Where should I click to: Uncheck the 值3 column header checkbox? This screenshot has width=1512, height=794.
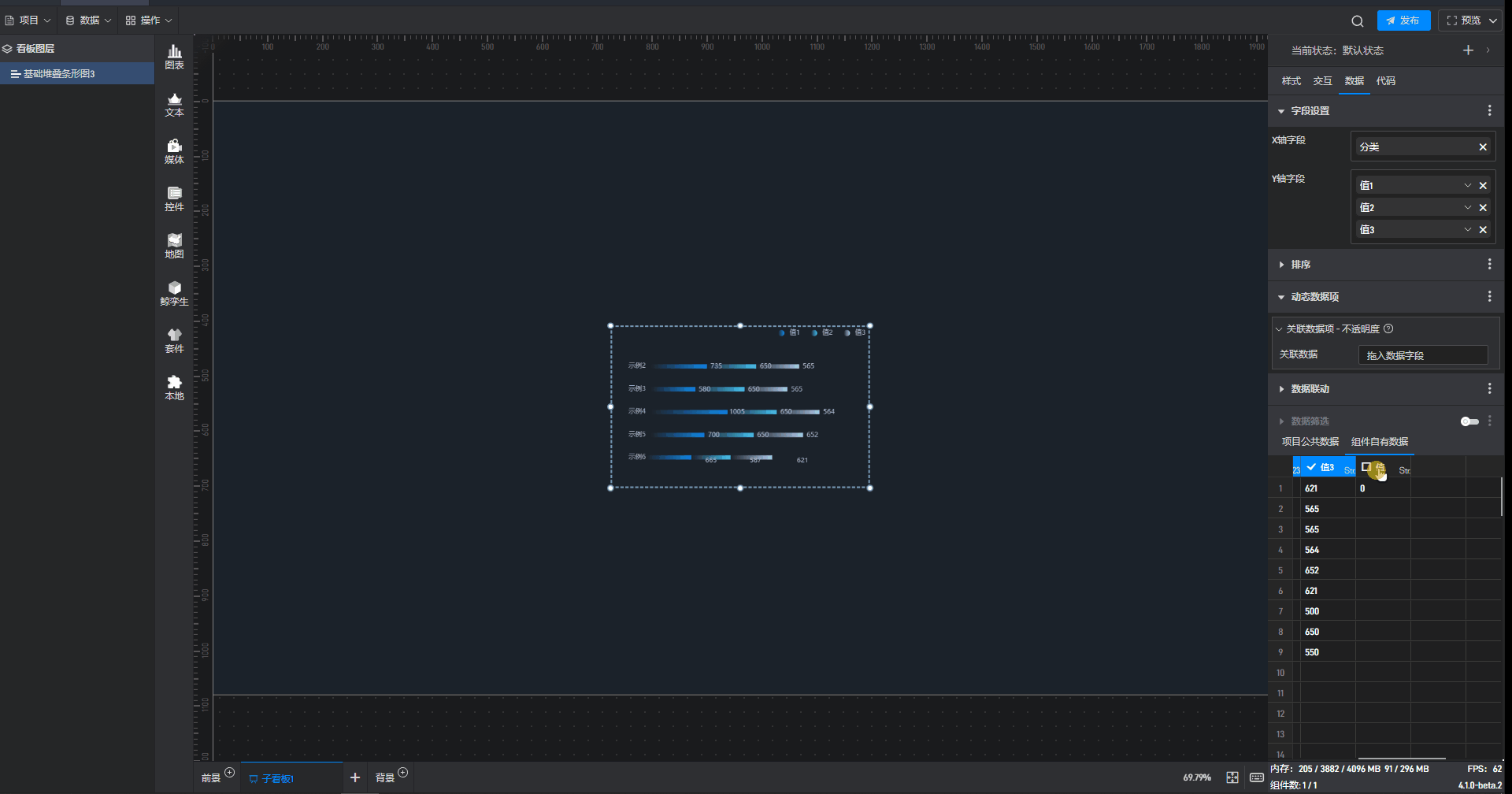(x=1311, y=467)
